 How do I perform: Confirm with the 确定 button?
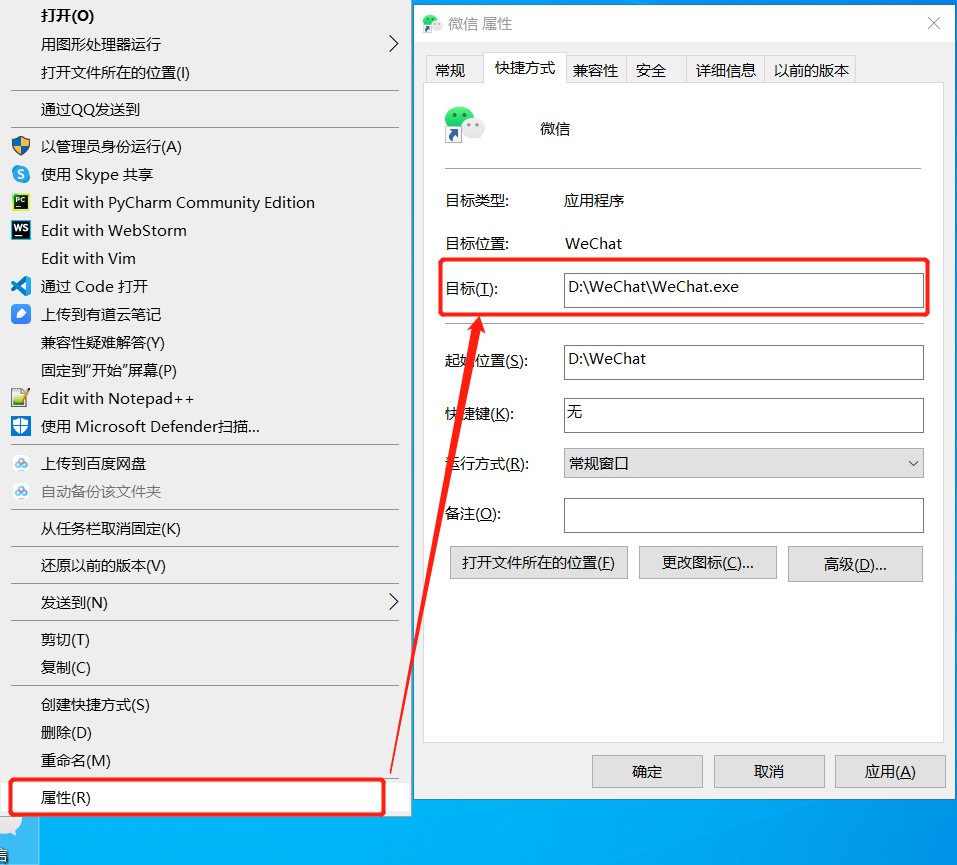647,772
